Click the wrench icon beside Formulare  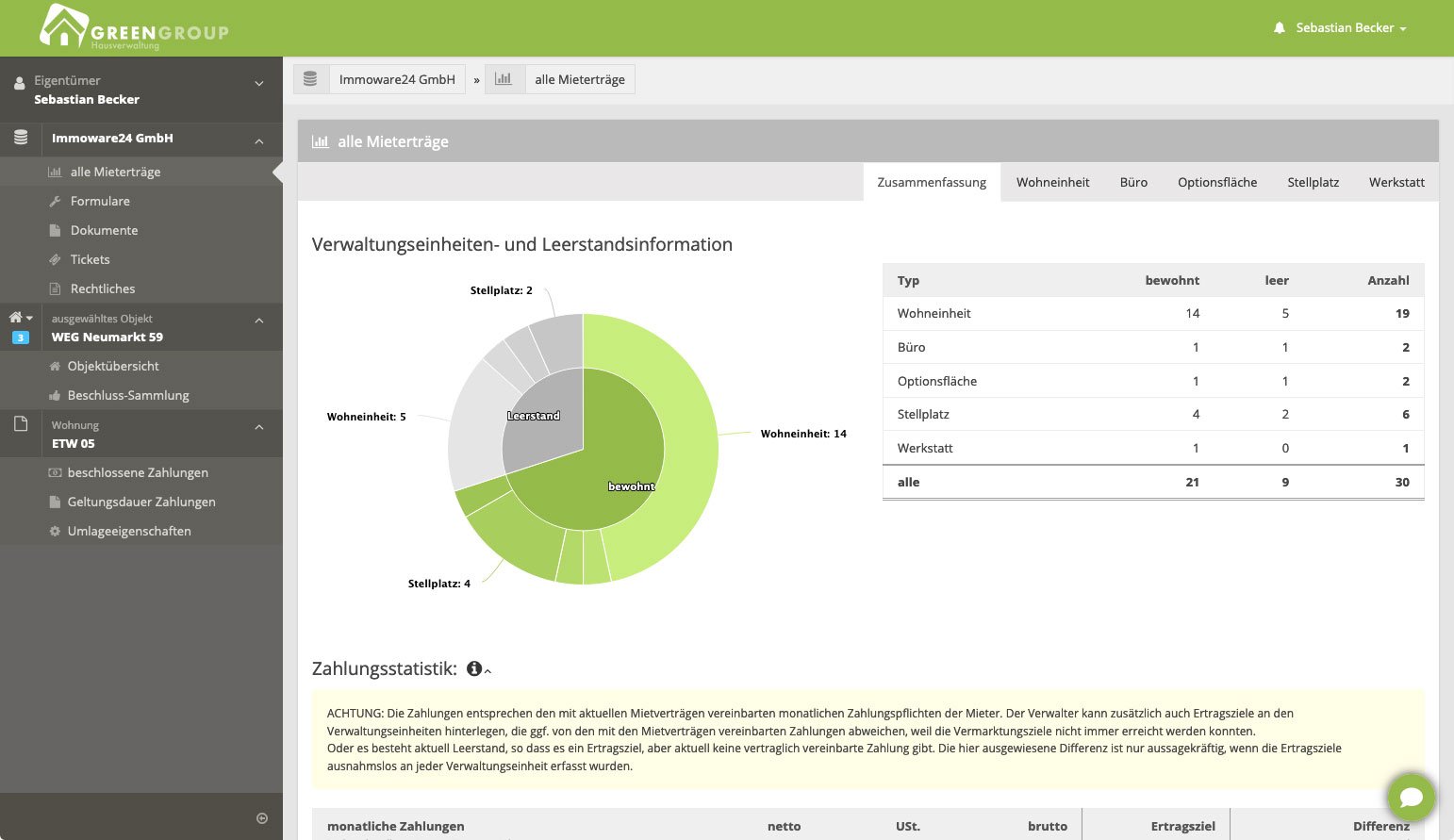pyautogui.click(x=55, y=201)
